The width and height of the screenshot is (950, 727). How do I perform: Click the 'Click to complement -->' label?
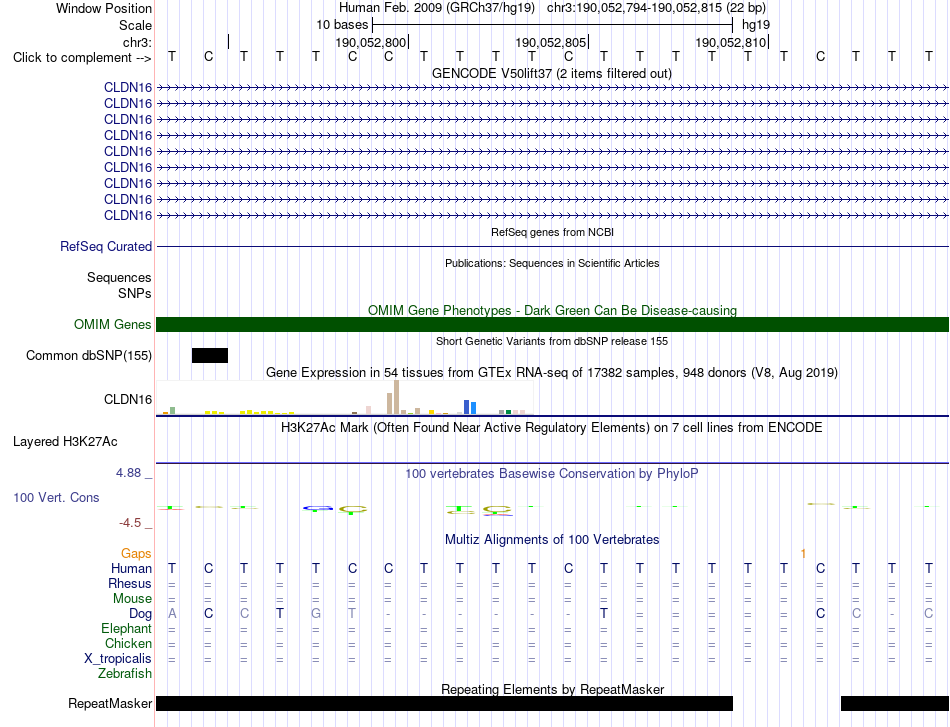[82, 58]
